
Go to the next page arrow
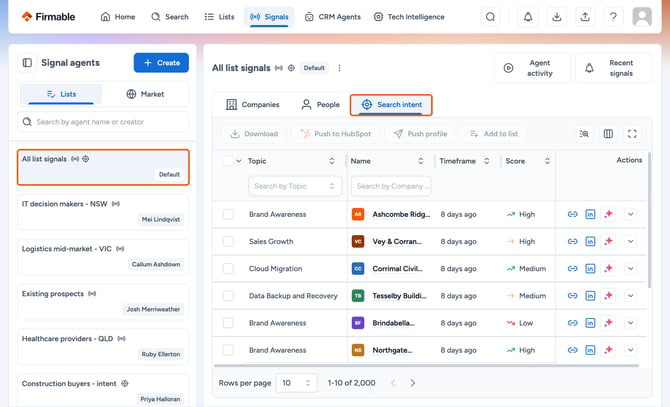point(412,383)
